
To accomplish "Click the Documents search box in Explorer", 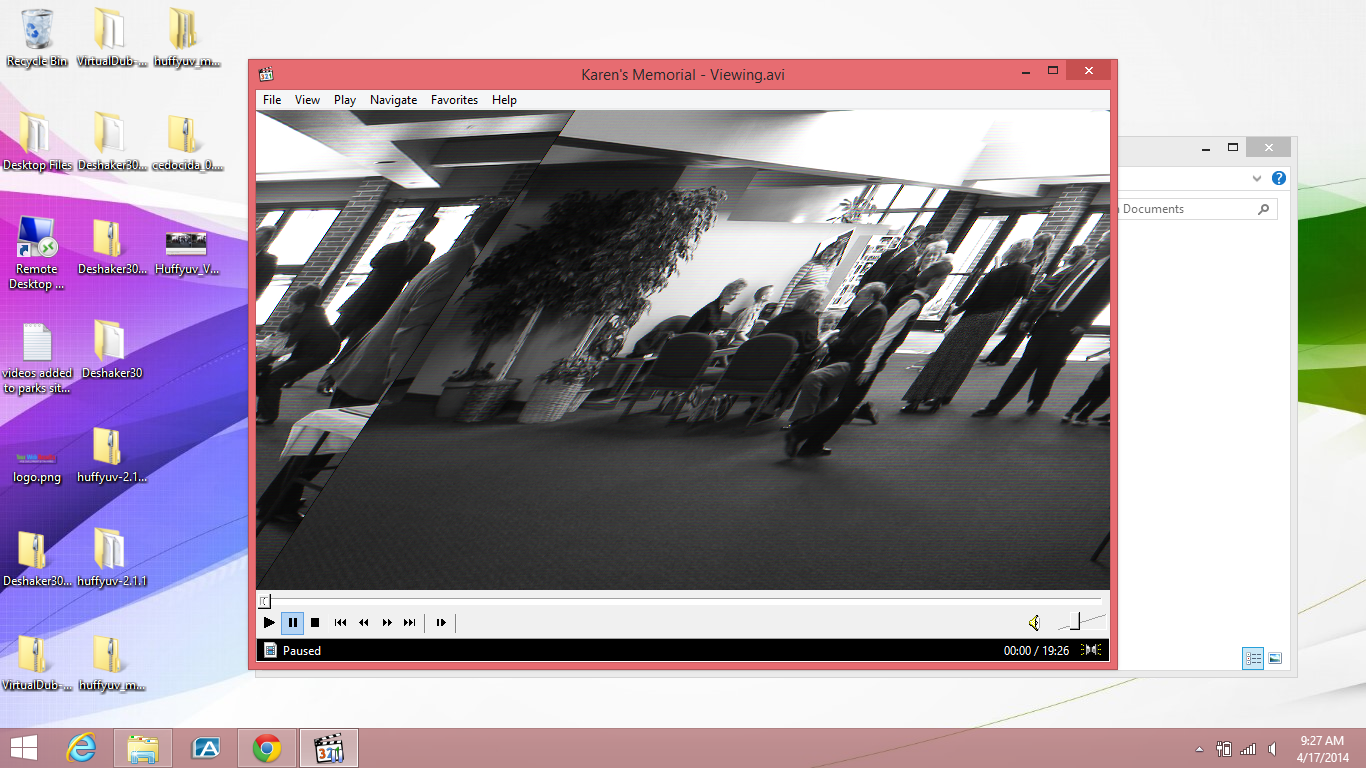I will coord(1196,209).
